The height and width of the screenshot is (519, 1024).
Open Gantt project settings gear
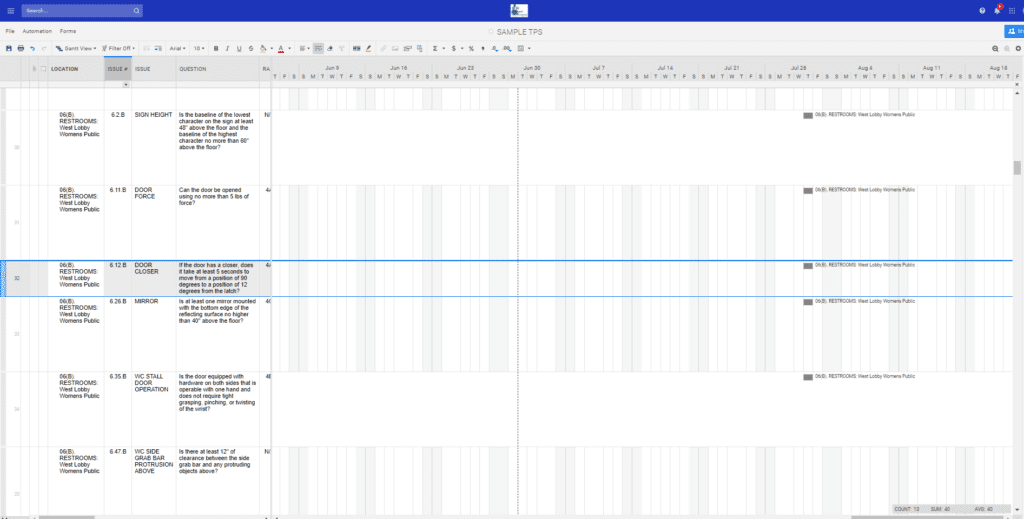[1018, 48]
